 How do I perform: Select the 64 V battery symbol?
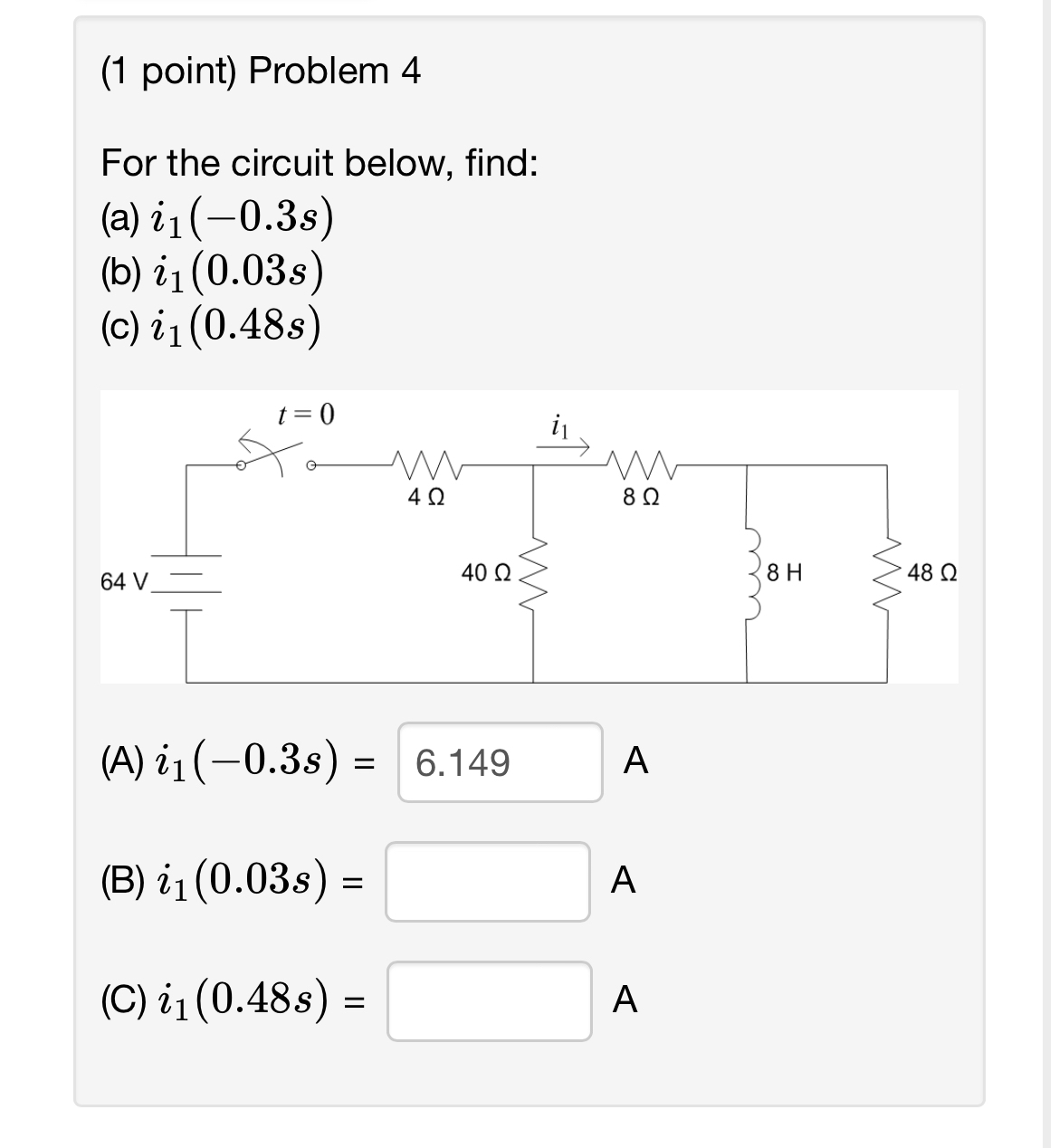click(x=187, y=579)
